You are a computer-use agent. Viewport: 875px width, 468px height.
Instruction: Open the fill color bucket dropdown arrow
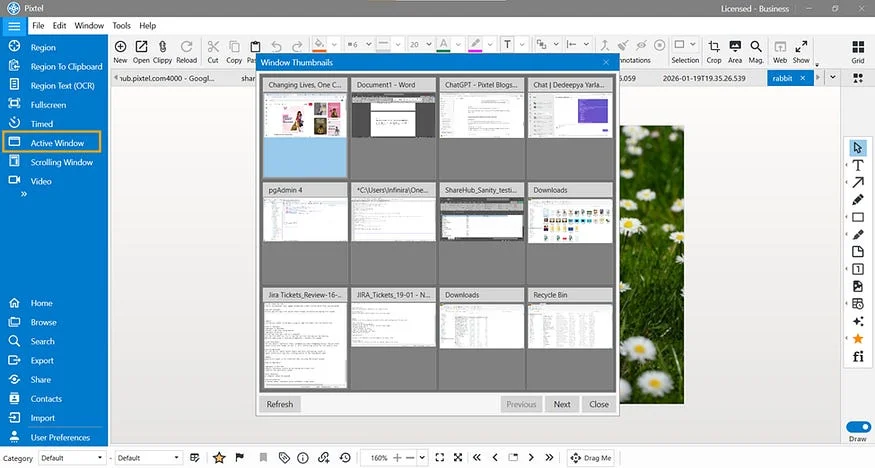point(334,45)
